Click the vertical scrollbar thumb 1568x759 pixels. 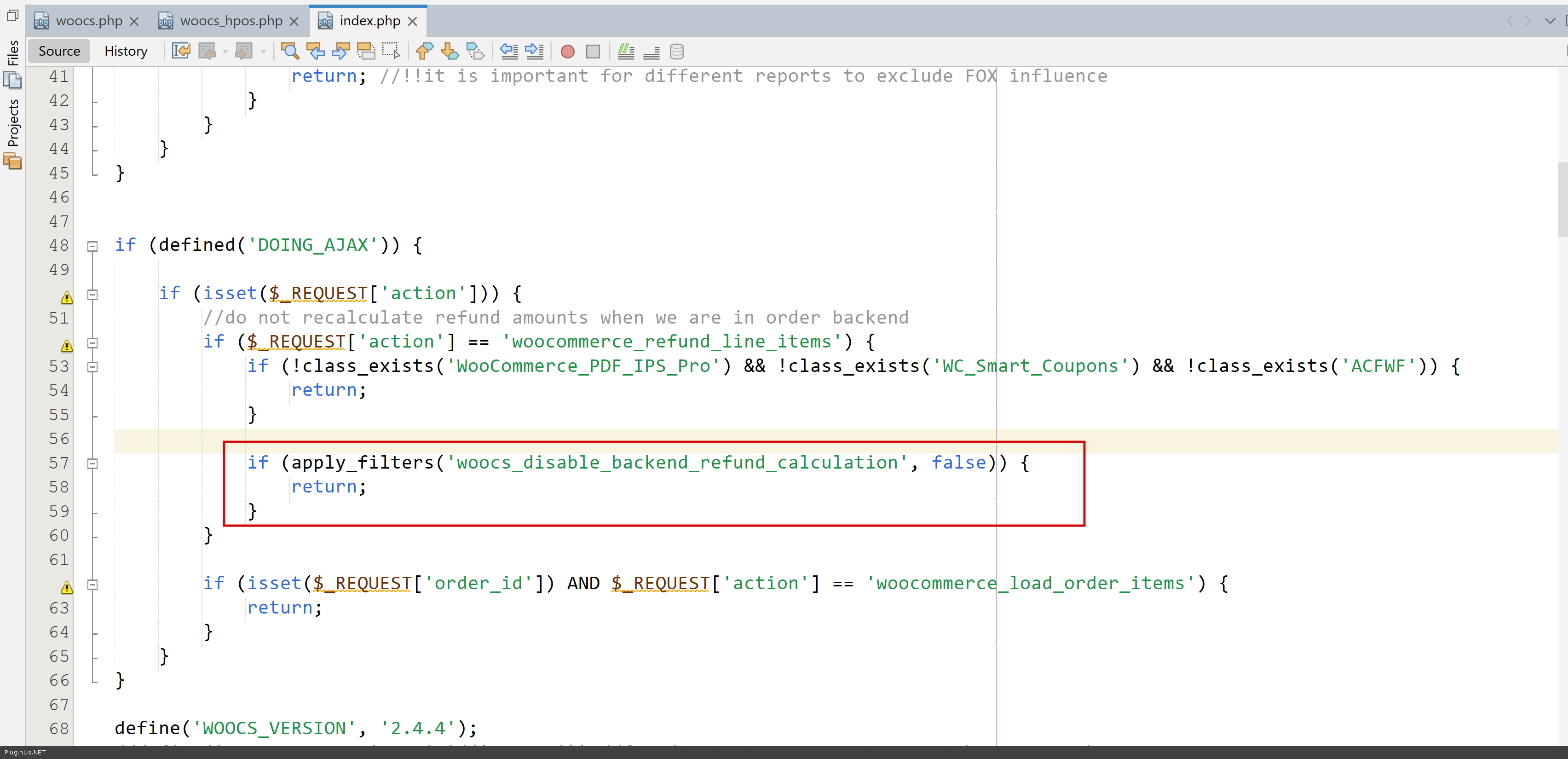tap(1562, 199)
